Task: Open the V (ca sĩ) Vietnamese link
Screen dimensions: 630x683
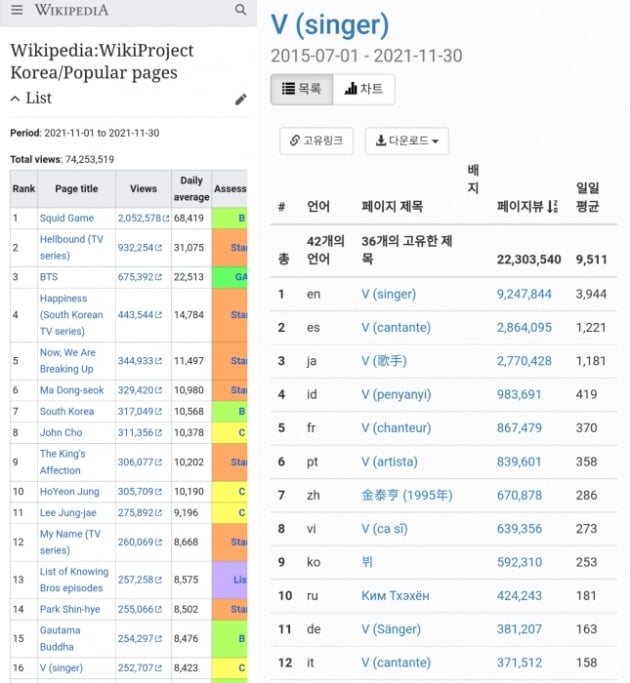Action: coord(385,528)
